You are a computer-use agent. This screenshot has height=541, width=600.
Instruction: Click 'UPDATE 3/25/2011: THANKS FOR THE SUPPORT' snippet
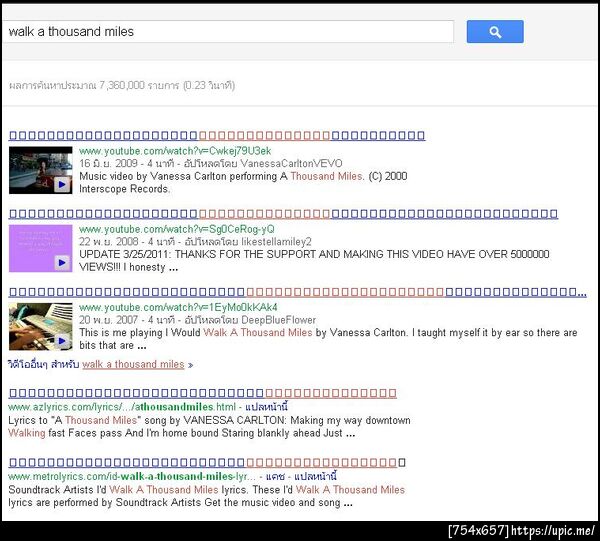click(x=197, y=254)
